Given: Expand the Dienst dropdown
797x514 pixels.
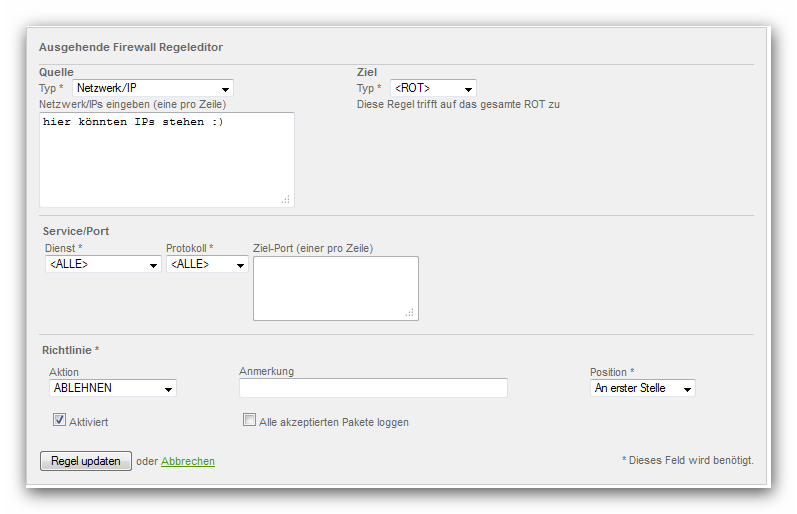Looking at the screenshot, I should click(103, 265).
